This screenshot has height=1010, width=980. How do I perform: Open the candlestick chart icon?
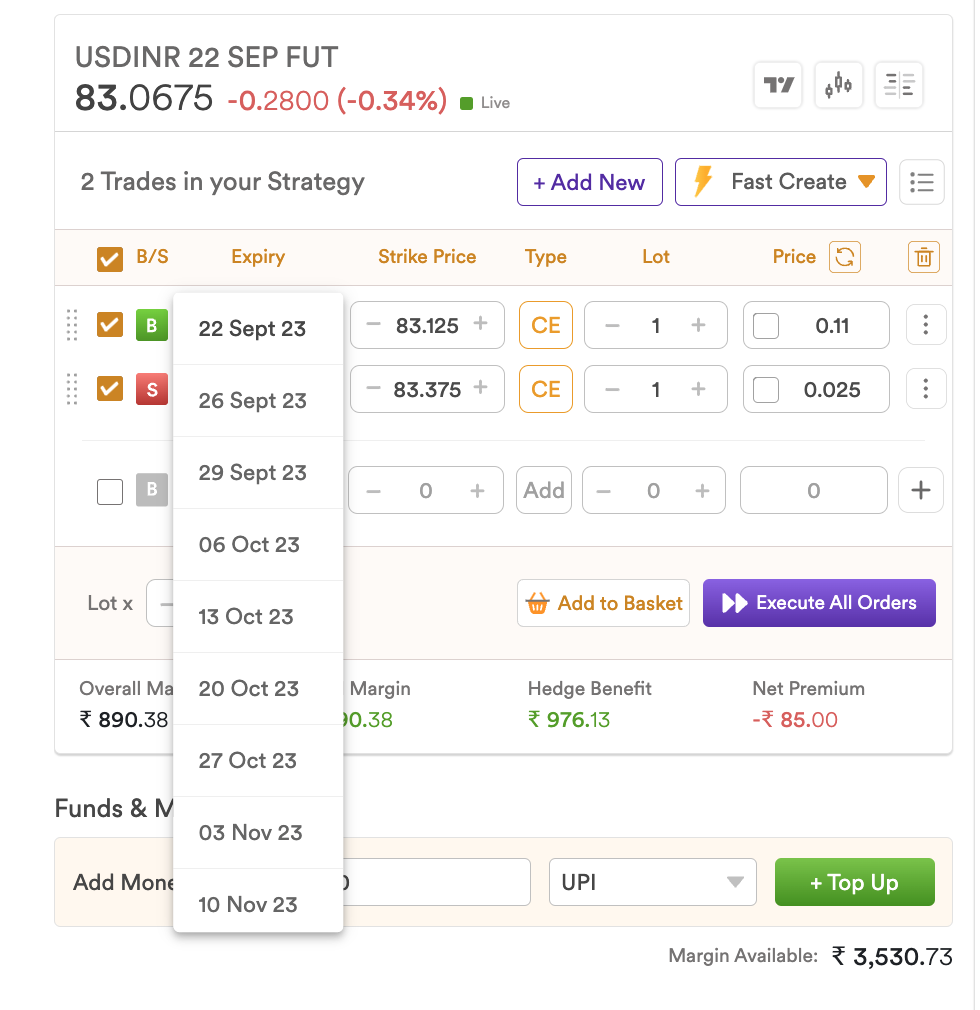(838, 84)
